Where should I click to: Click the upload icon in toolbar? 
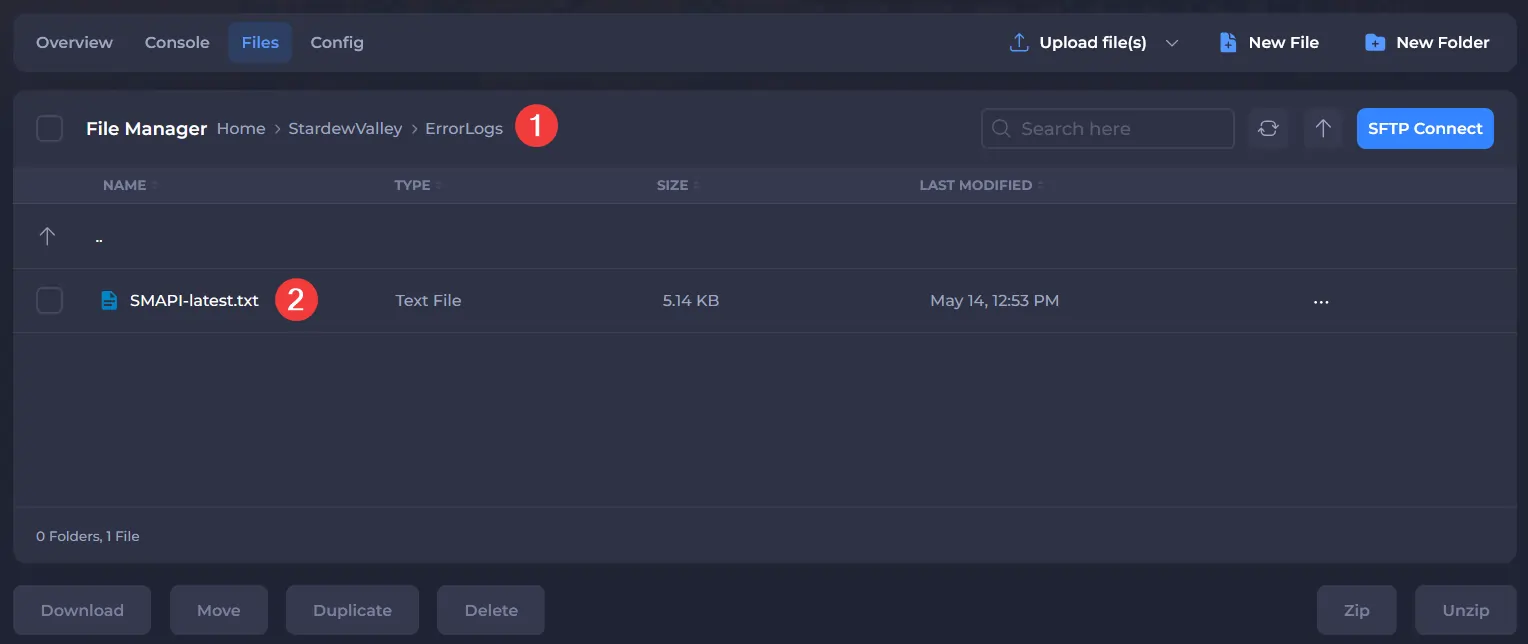(1019, 43)
